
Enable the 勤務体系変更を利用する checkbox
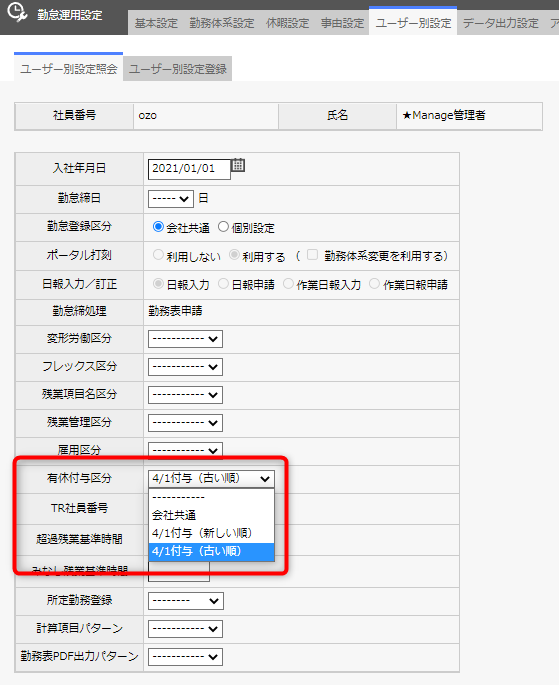[312, 255]
